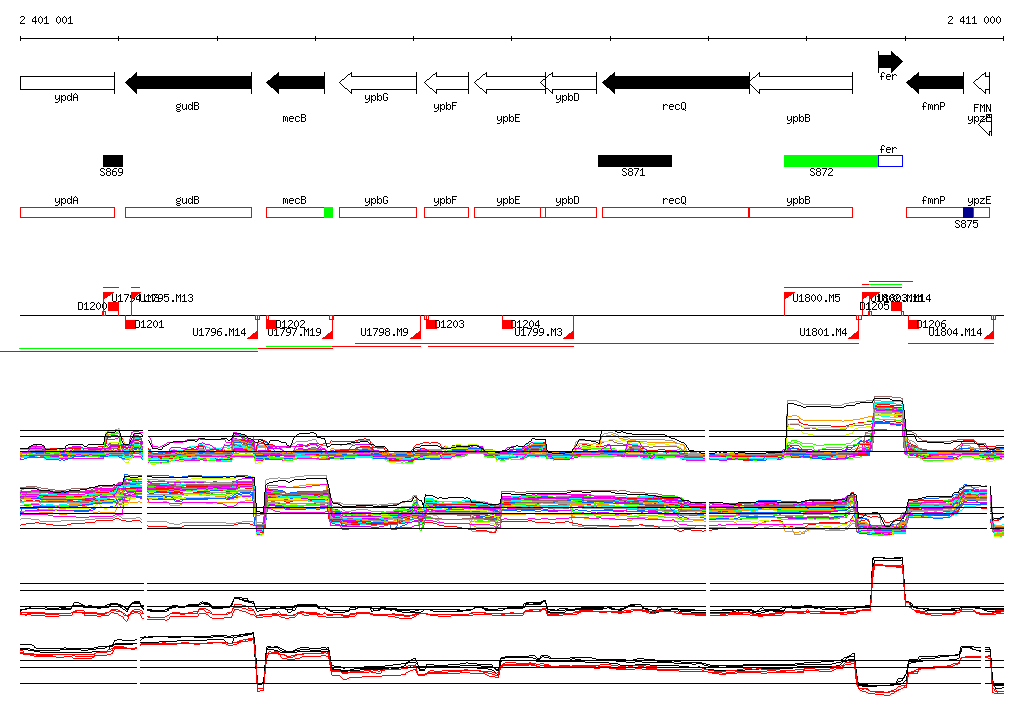
Task: Click the 'FMN' label near right edge
Action: click(x=982, y=108)
